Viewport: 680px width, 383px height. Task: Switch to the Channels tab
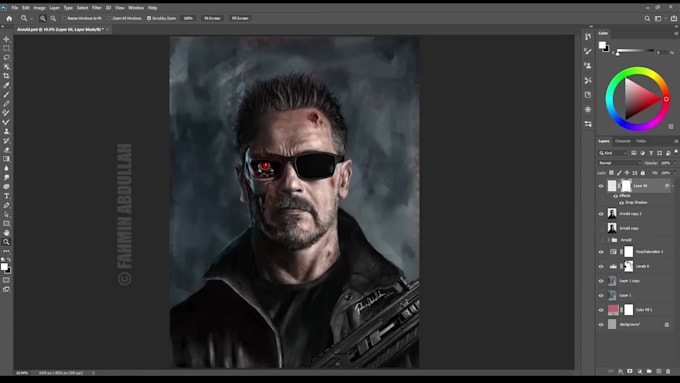(622, 141)
